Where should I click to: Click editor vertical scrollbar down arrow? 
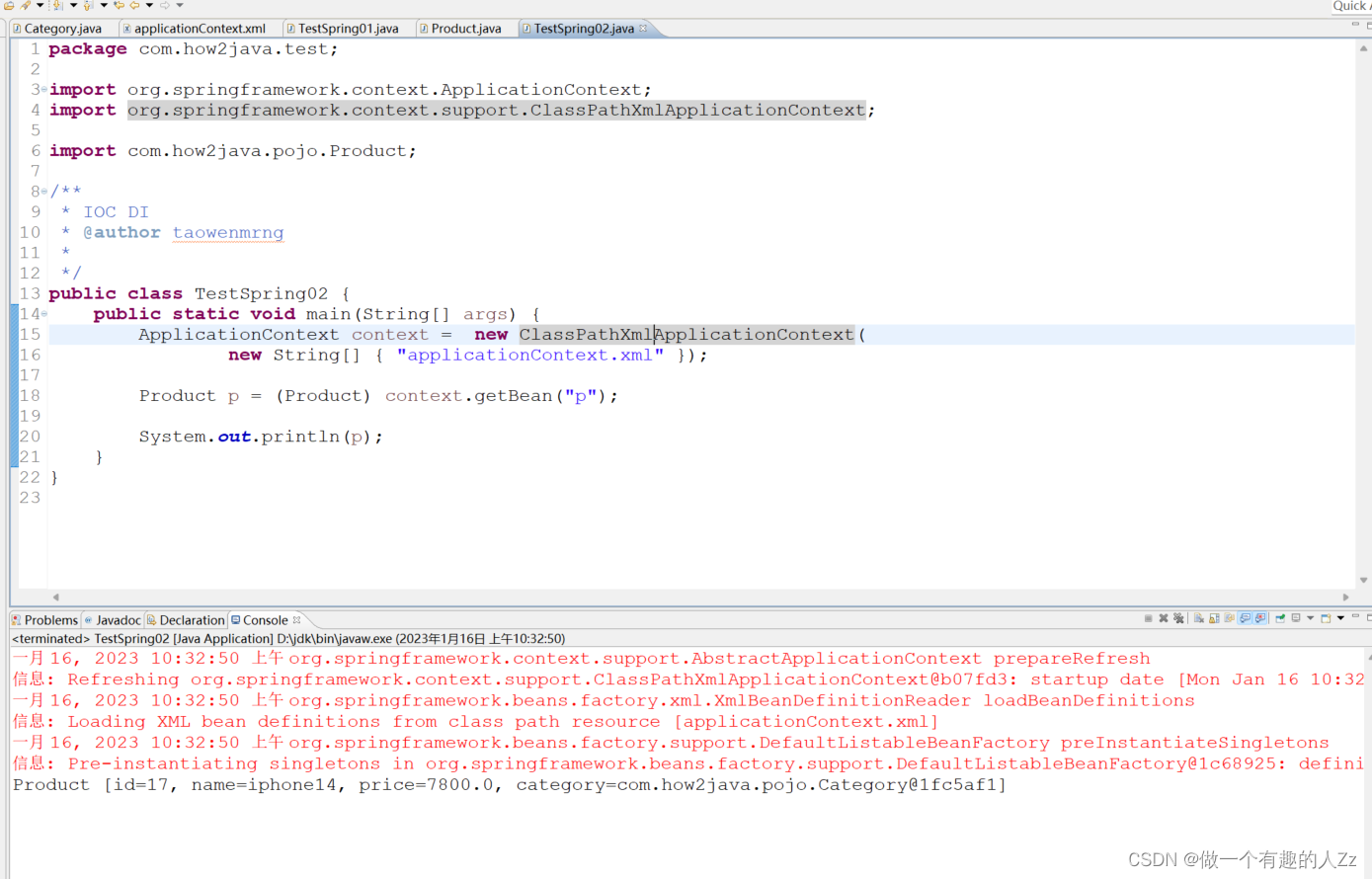pos(1364,581)
